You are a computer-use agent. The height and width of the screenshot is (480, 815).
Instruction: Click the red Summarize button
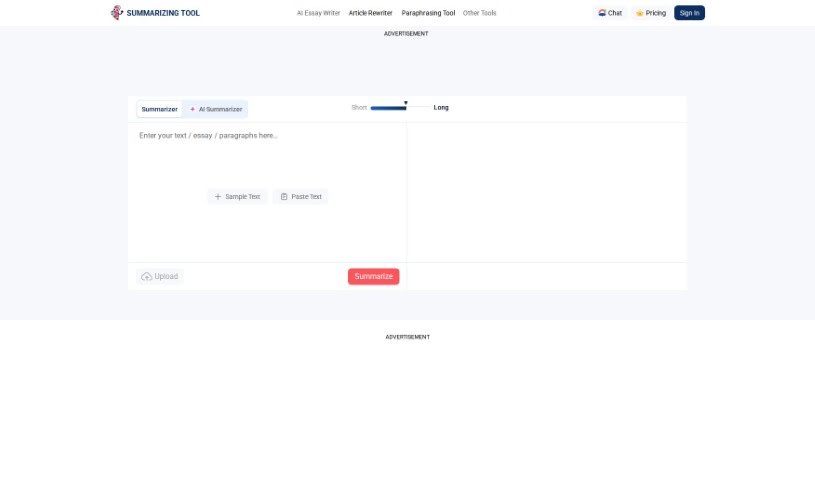[374, 276]
